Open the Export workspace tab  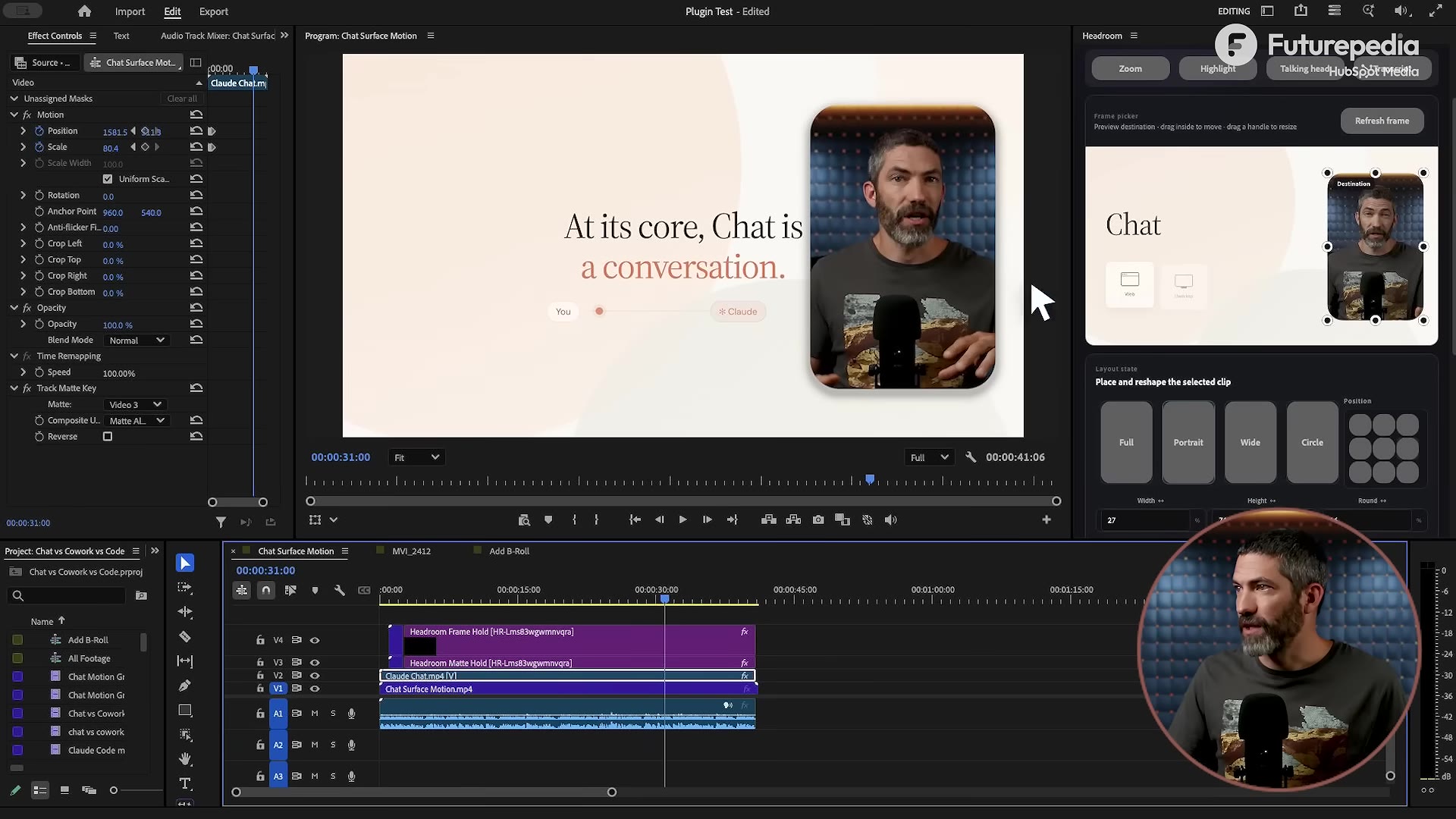coord(213,11)
